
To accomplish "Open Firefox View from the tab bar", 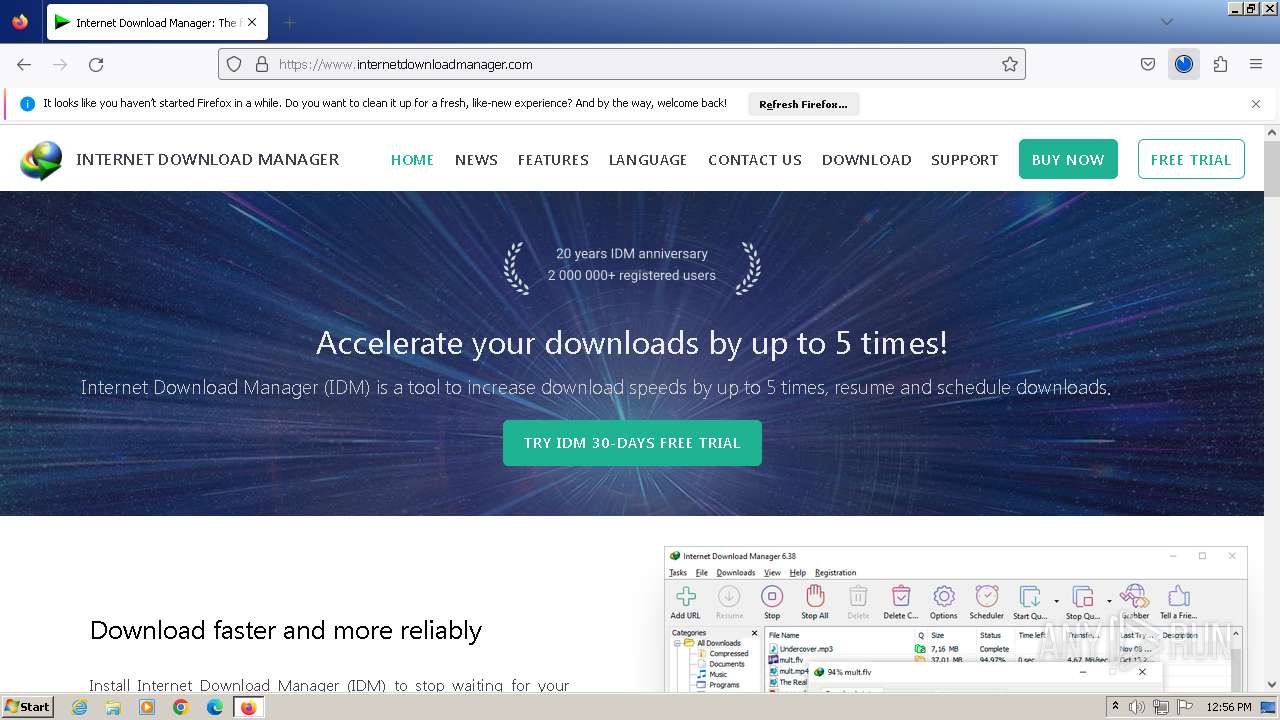I will (x=20, y=22).
